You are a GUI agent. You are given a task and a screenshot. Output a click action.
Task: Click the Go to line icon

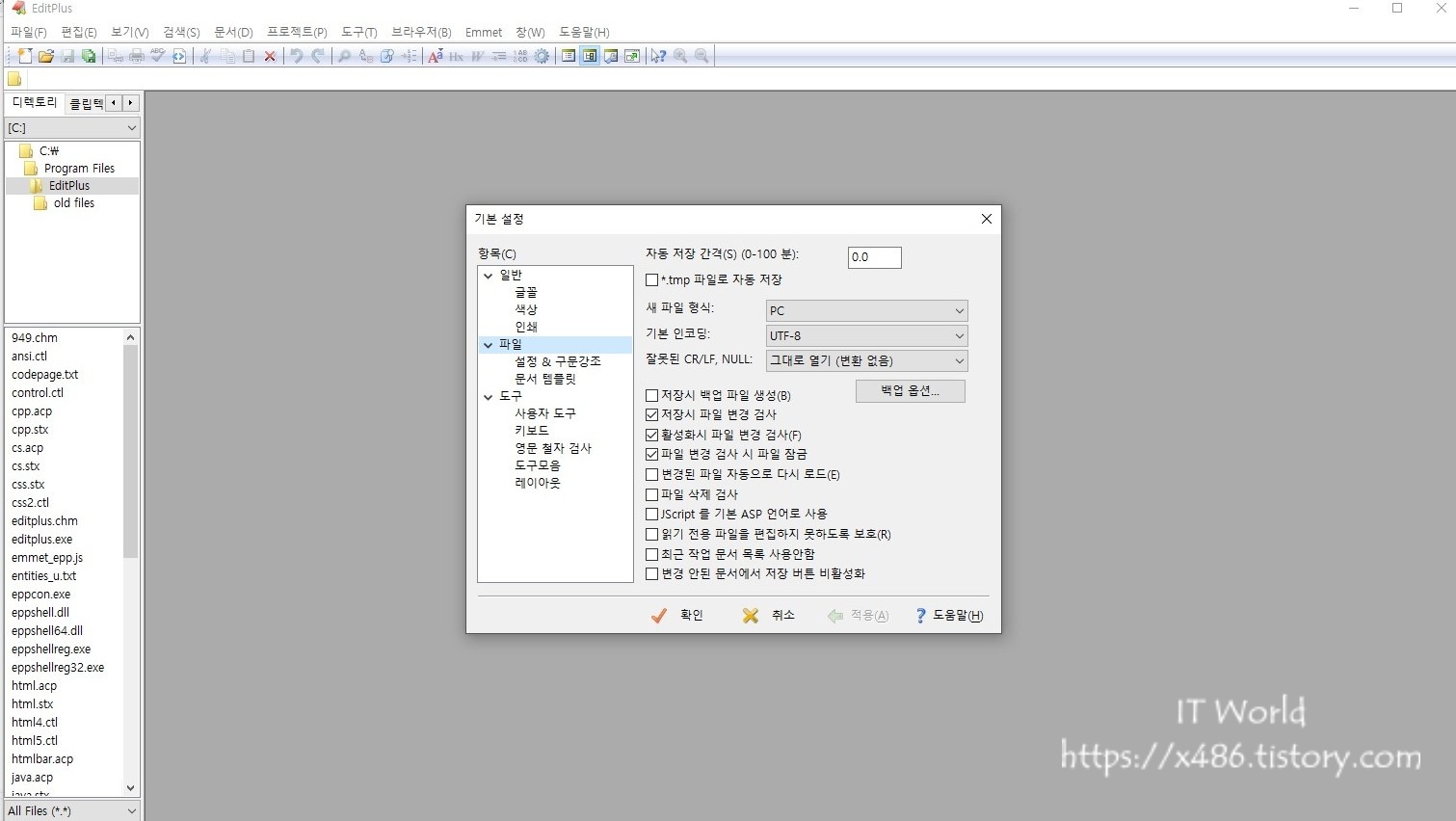[409, 56]
